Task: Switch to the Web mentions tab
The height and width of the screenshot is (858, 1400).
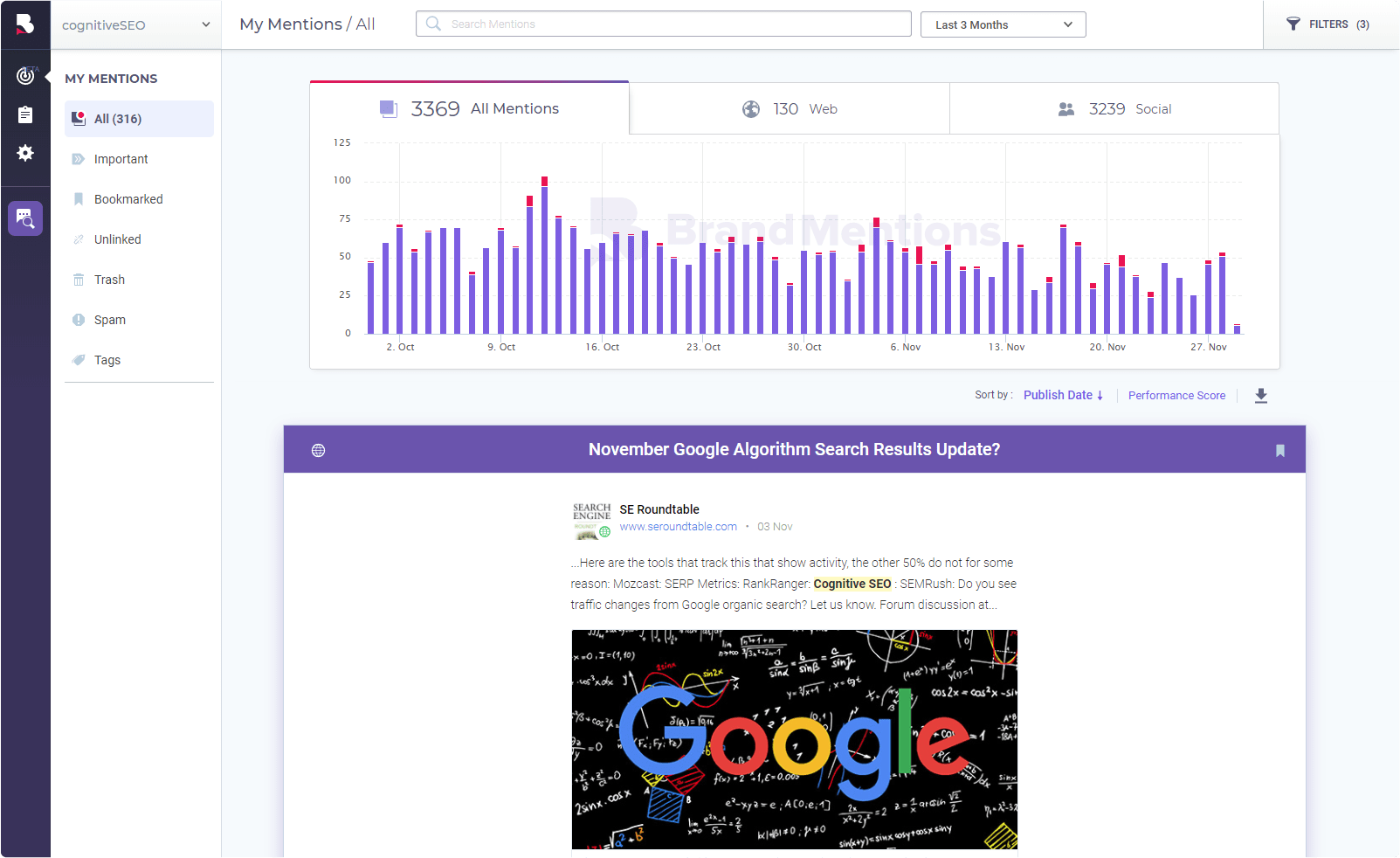Action: [789, 108]
